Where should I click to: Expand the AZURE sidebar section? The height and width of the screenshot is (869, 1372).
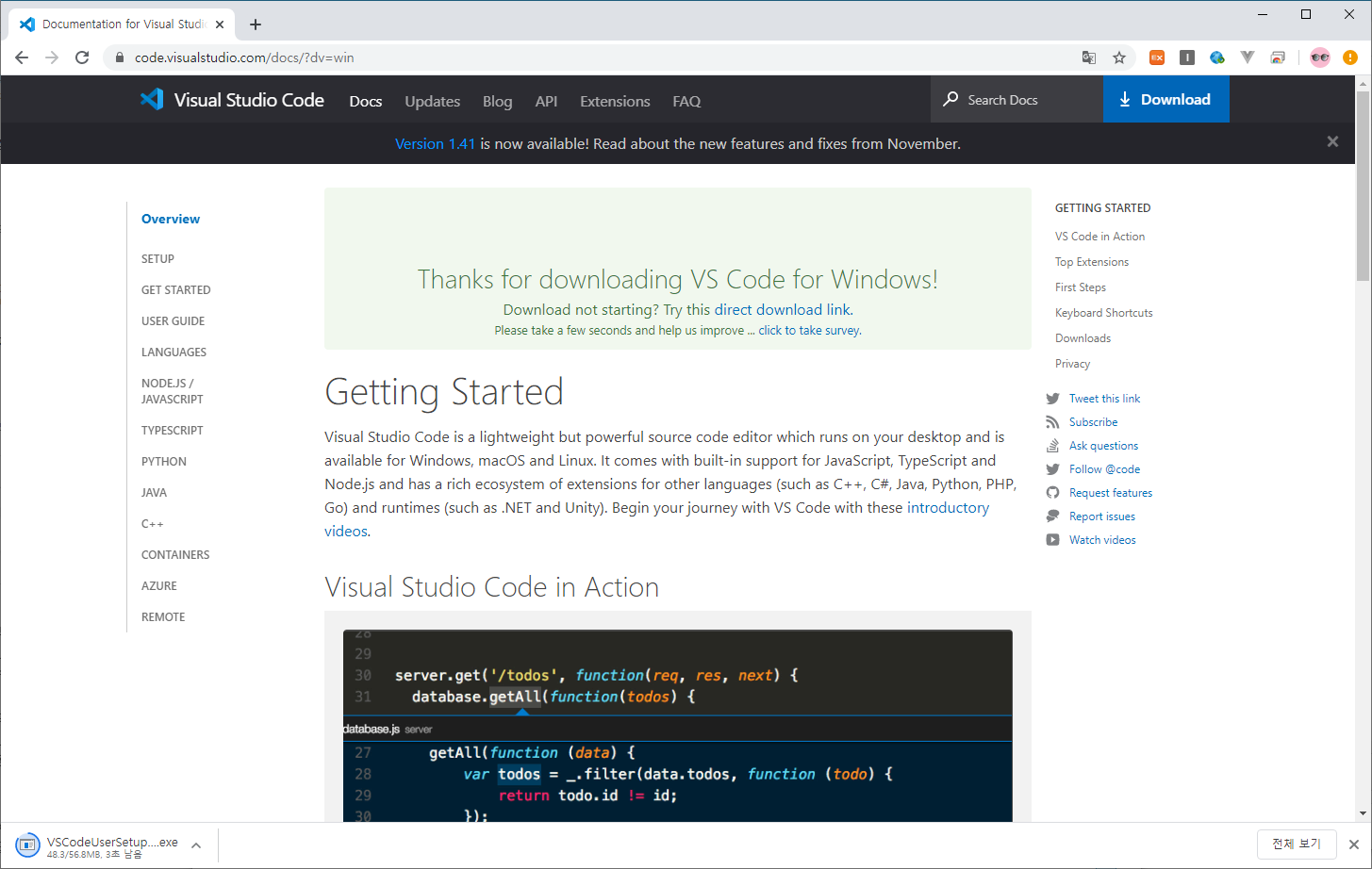(x=159, y=585)
